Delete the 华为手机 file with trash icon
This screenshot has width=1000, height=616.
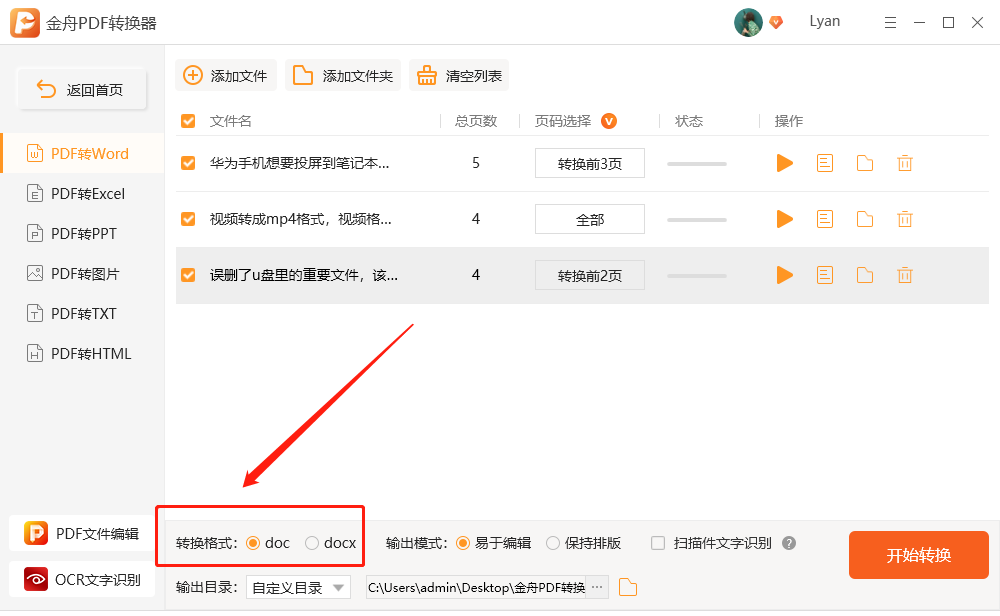904,163
